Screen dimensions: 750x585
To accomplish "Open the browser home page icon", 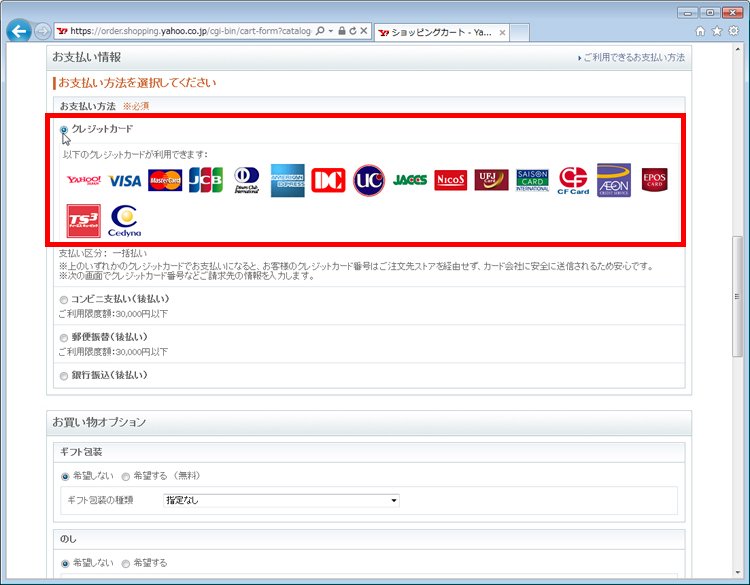I will [700, 31].
